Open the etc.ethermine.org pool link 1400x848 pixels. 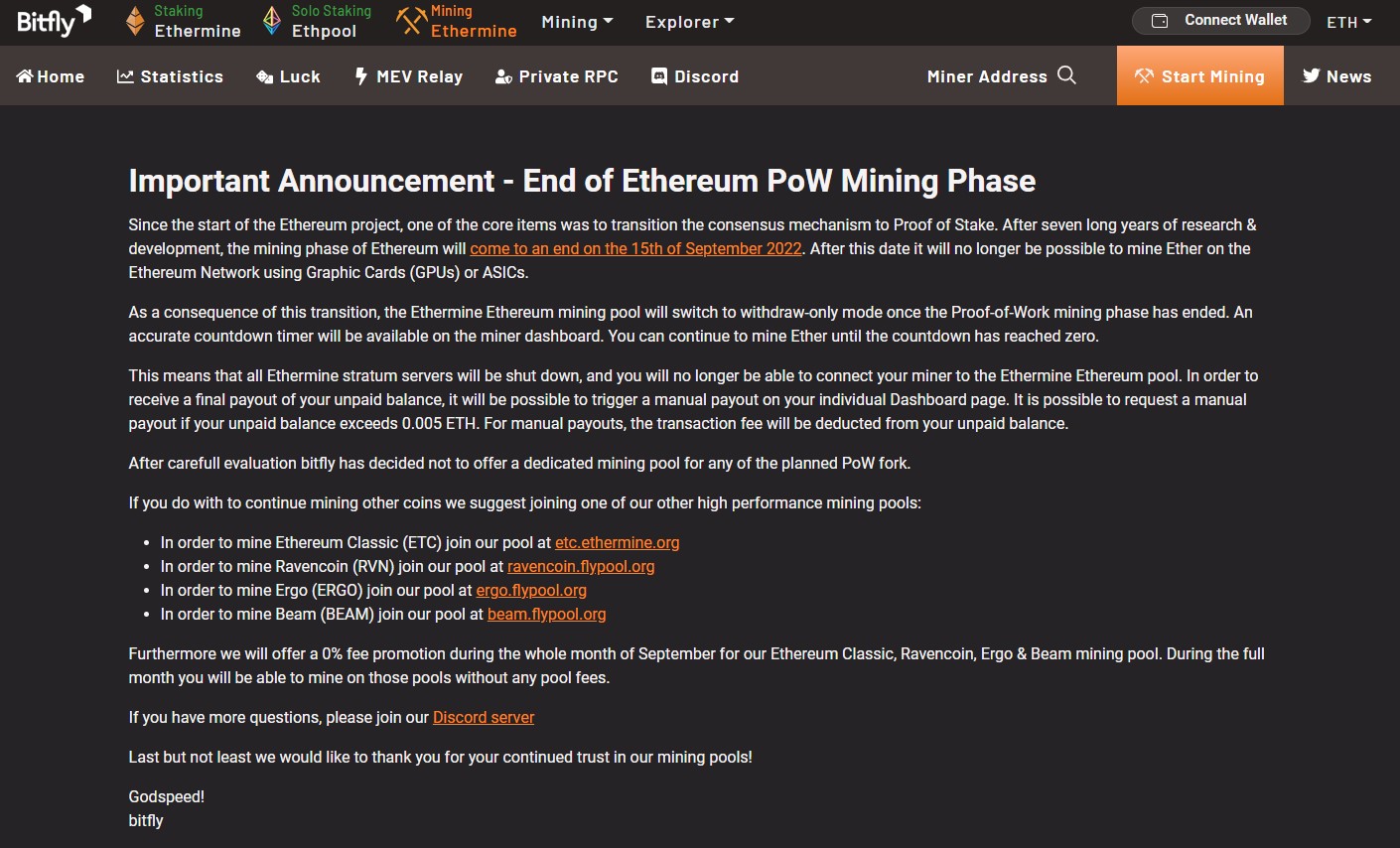coord(617,542)
